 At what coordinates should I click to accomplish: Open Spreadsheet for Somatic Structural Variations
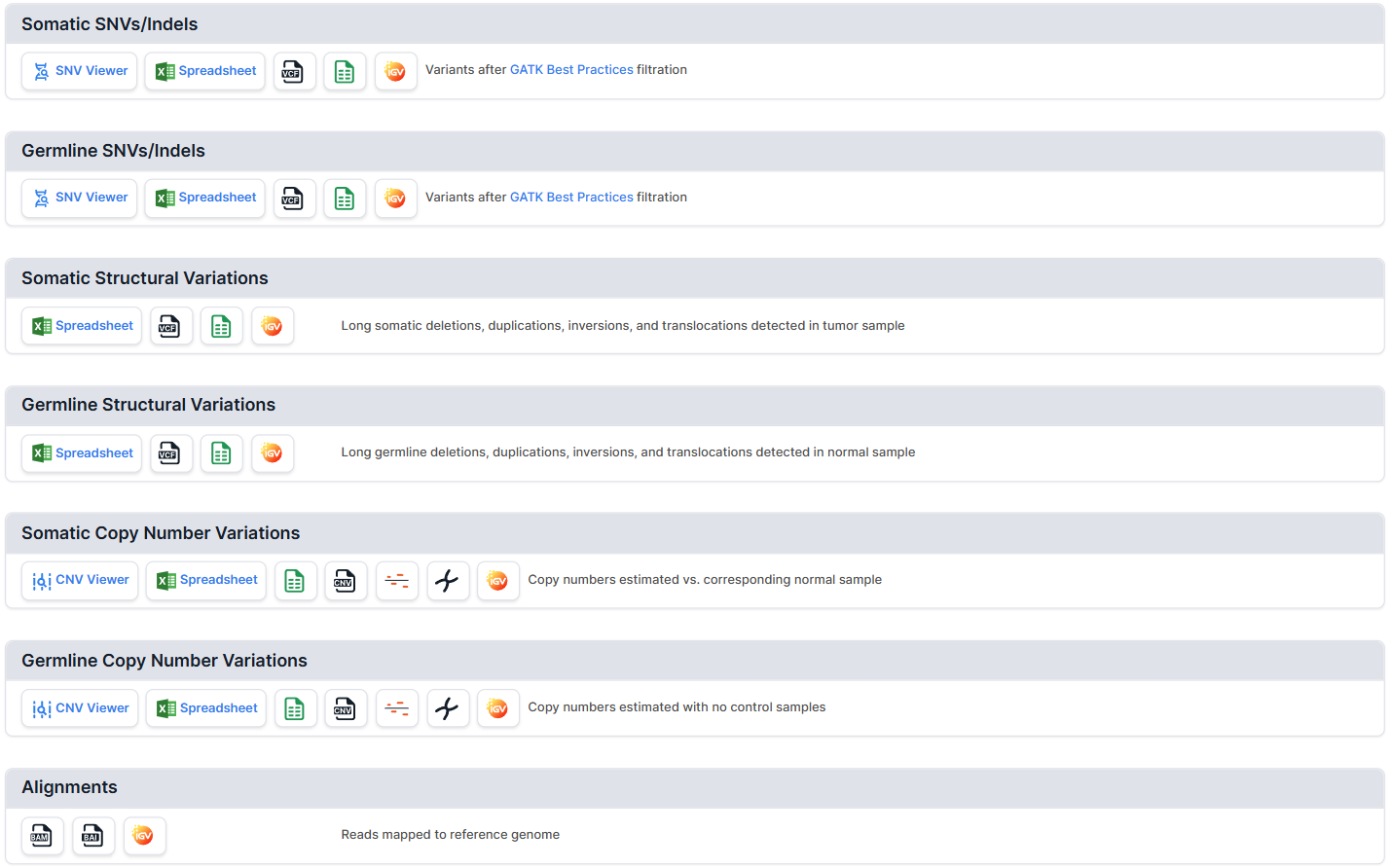(82, 326)
